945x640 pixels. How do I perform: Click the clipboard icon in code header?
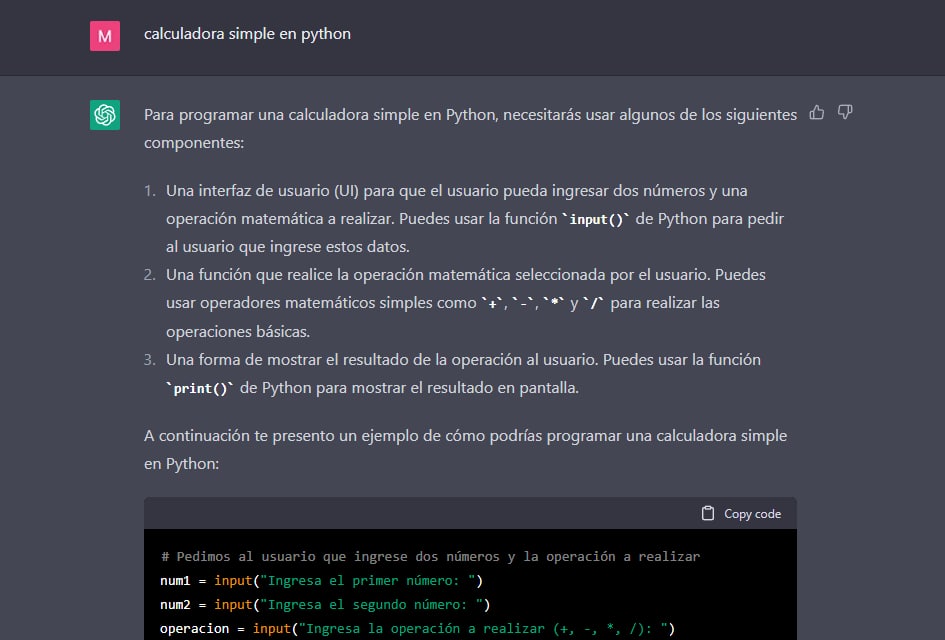(x=708, y=513)
